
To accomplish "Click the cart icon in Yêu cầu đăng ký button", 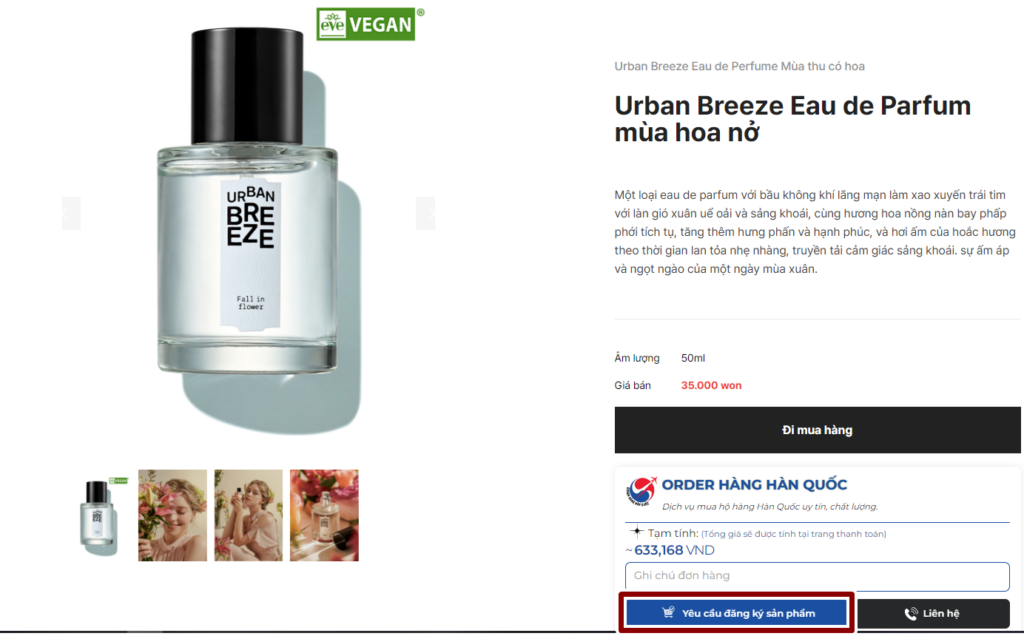I will (x=668, y=612).
